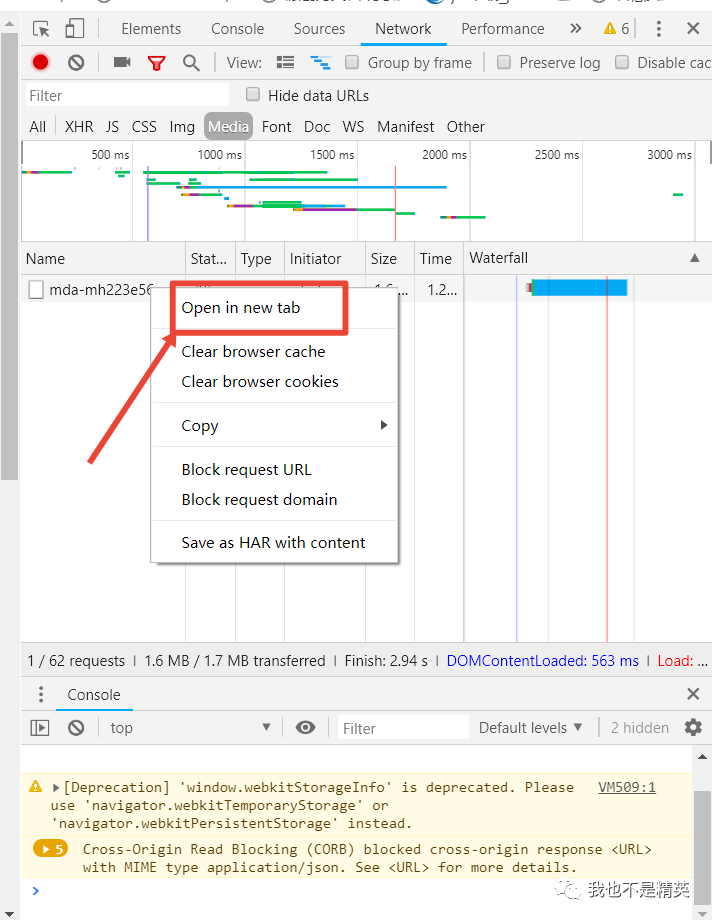Check the Disable cache checkbox

click(x=622, y=62)
